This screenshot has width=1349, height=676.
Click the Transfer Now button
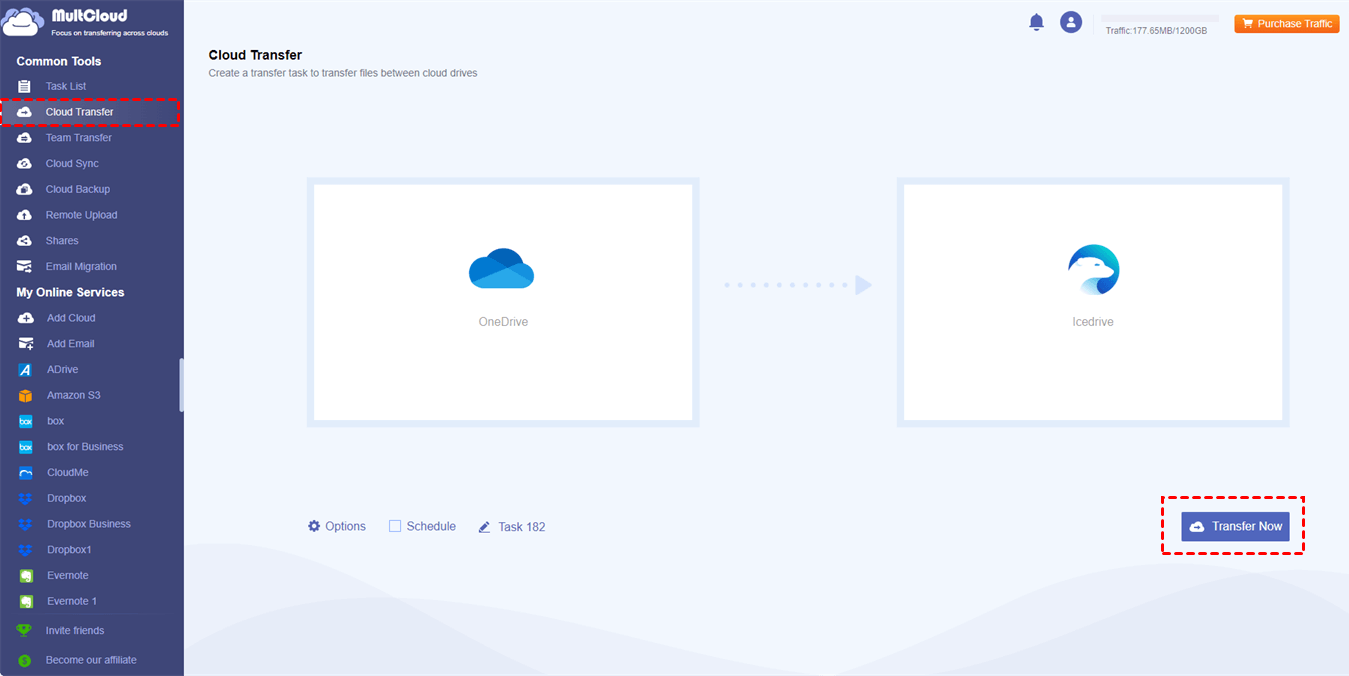[x=1235, y=526]
